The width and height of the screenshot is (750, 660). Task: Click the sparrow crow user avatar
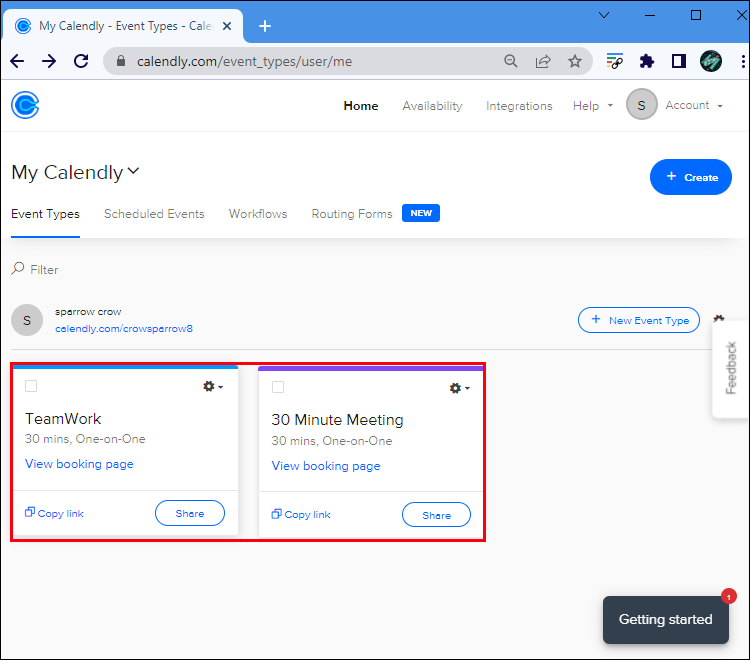click(x=27, y=320)
